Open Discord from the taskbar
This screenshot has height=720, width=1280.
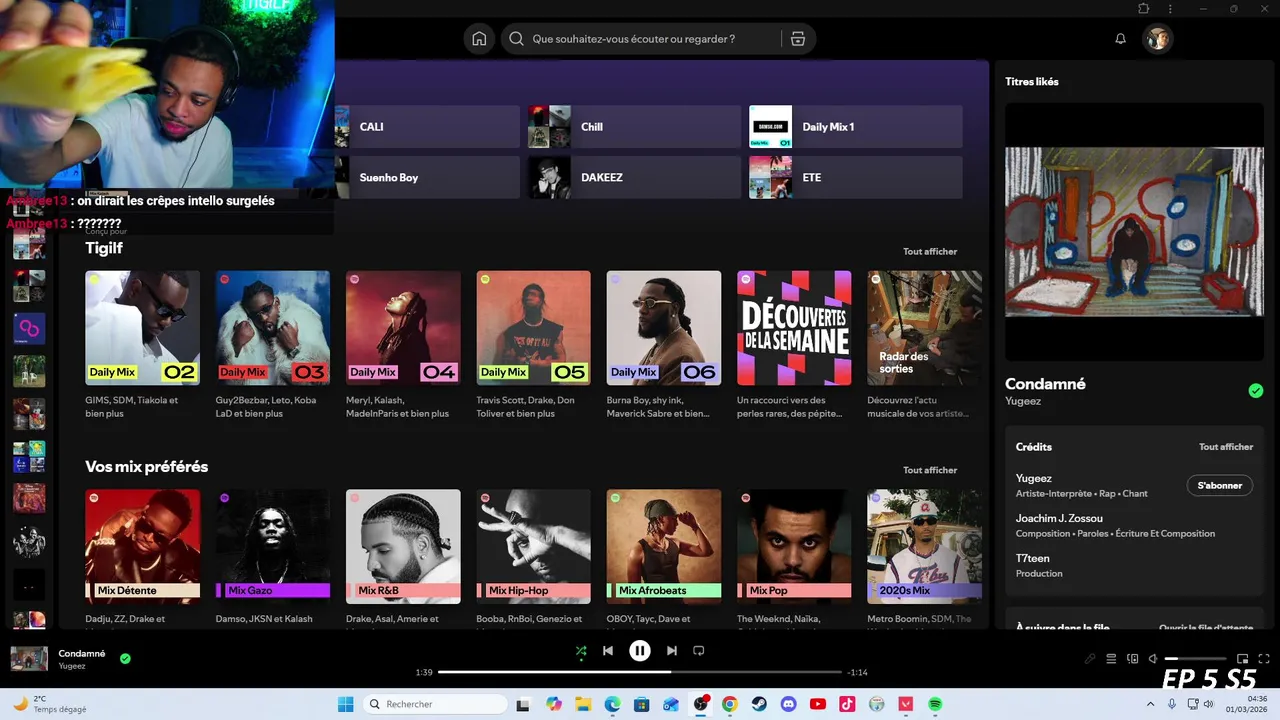coord(788,704)
